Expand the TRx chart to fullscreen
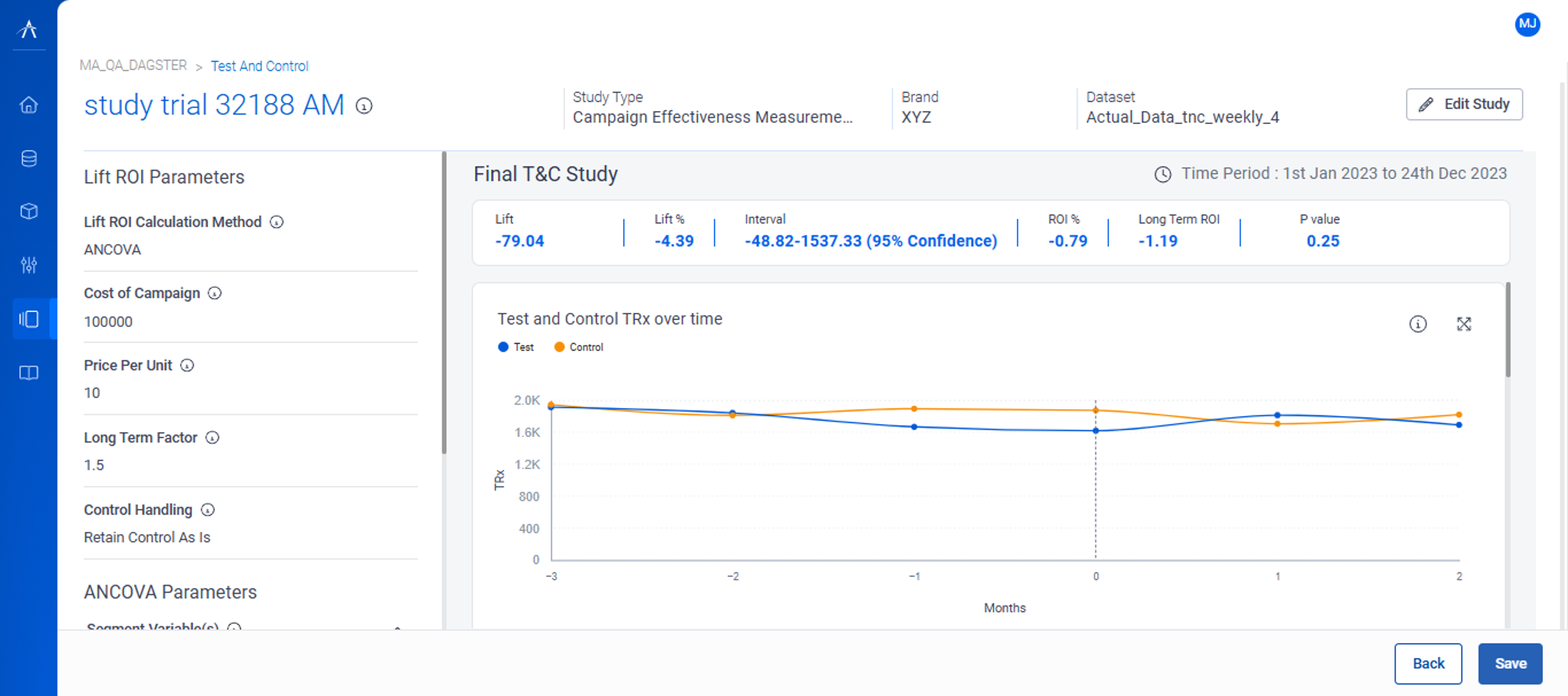 (1463, 324)
